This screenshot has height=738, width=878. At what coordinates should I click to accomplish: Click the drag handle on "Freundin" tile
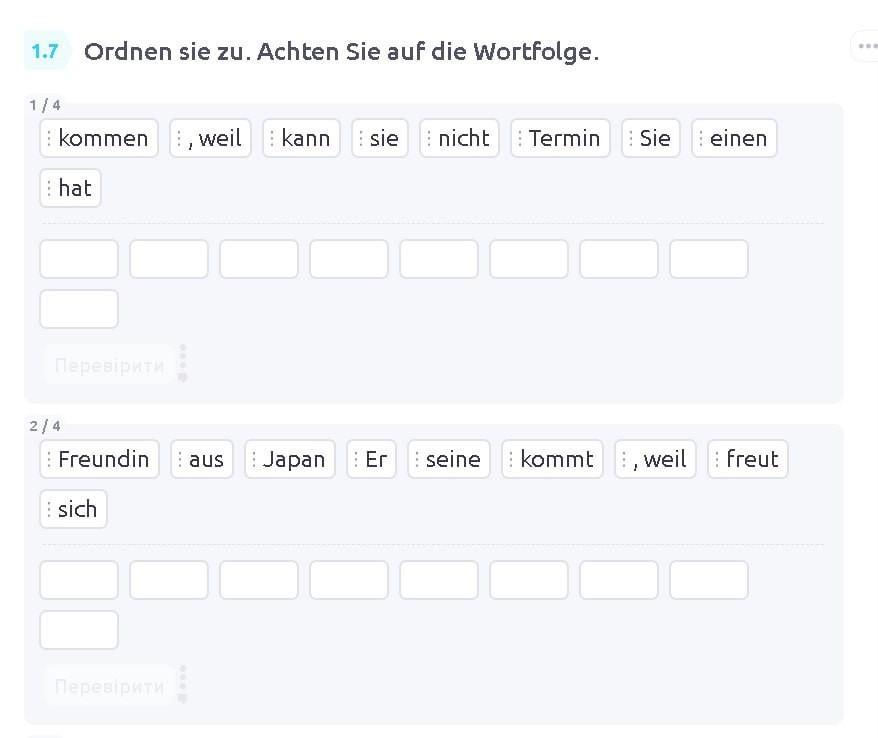tap(49, 459)
